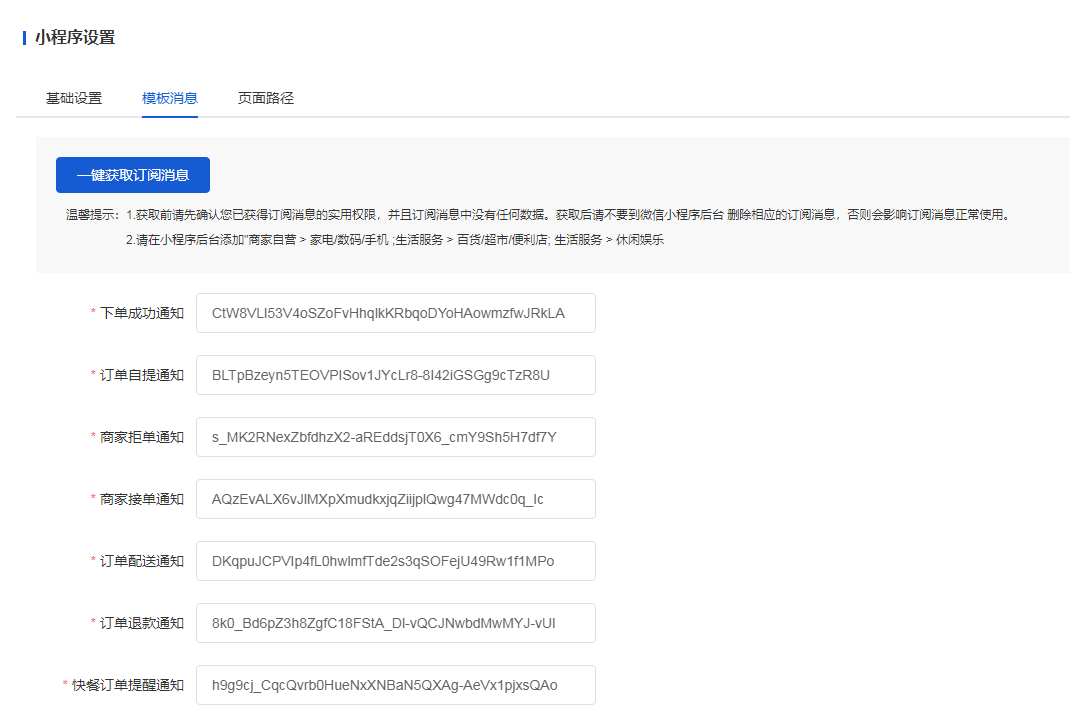Viewport: 1070px width, 720px height.
Task: Click the 商家接单通知 label
Action: coord(142,500)
